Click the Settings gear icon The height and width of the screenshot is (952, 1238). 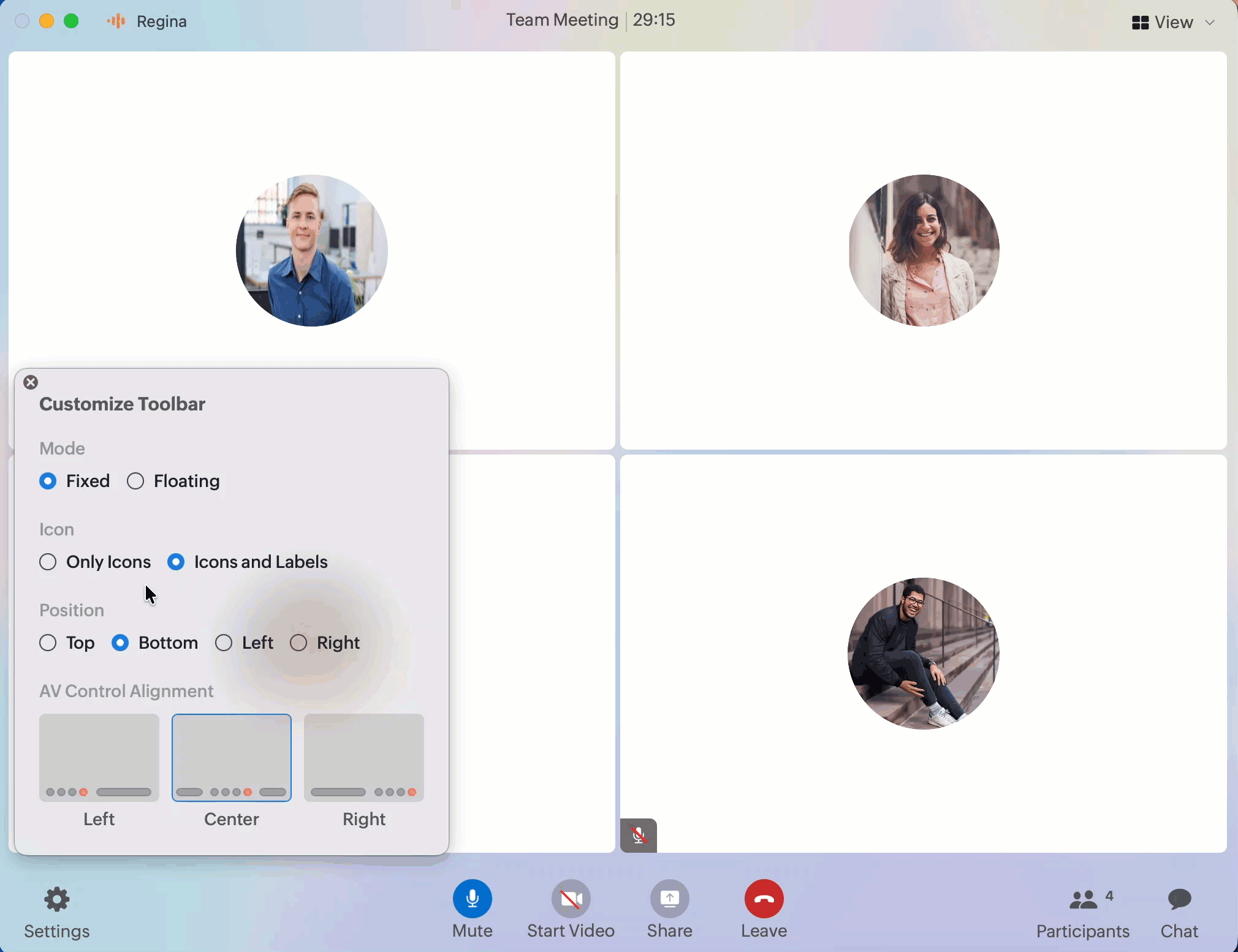point(56,899)
